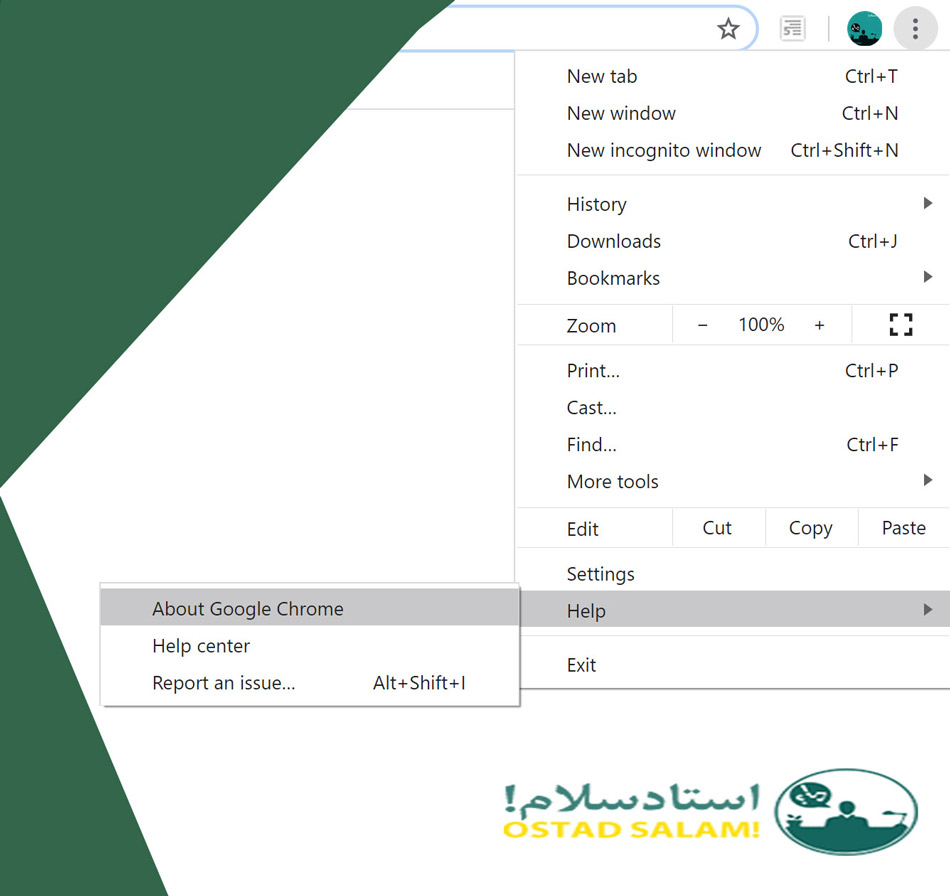Screen dimensions: 950x896
Task: Open the reading list icon
Action: (793, 29)
